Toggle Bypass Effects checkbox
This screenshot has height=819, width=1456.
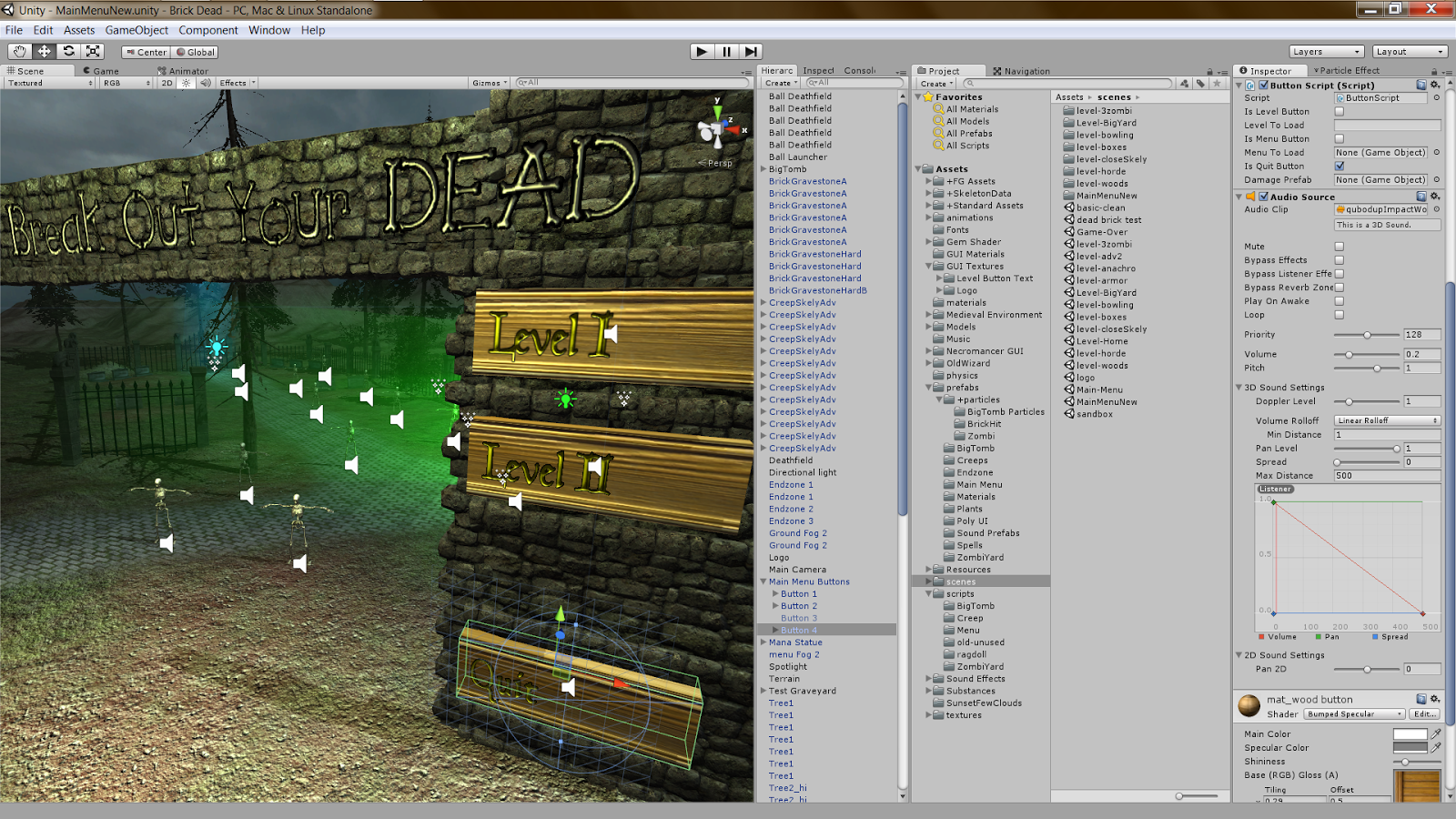click(x=1340, y=260)
